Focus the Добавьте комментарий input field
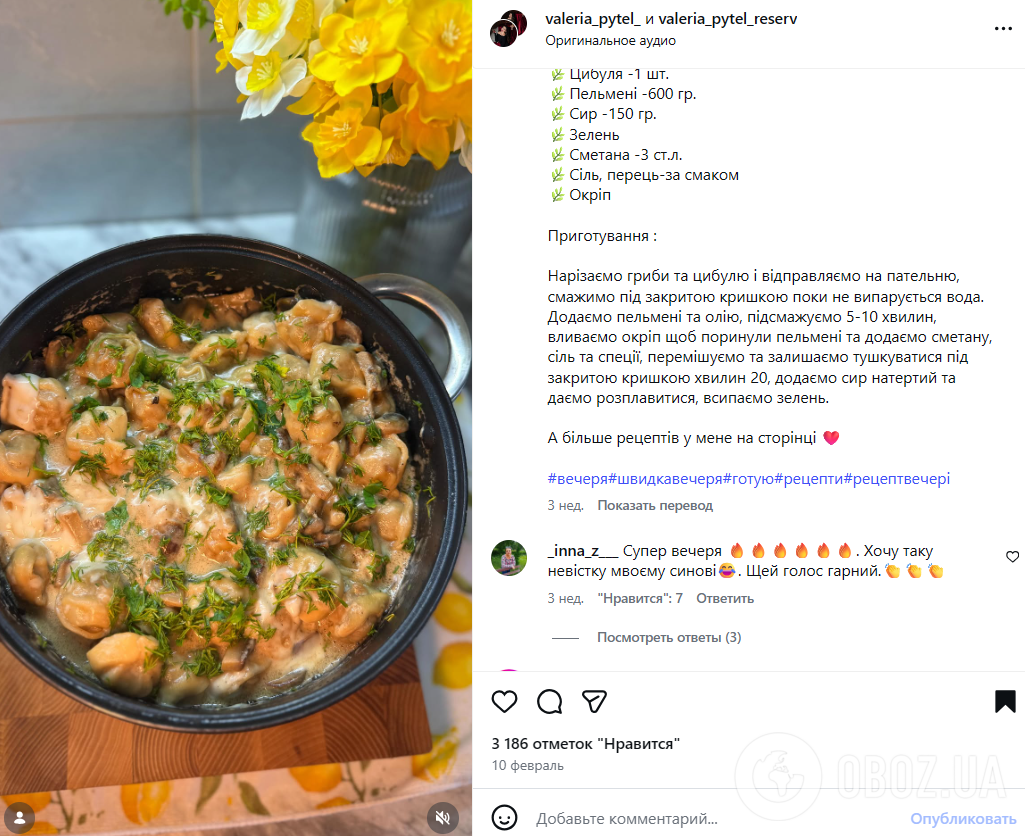The width and height of the screenshot is (1025, 836). pyautogui.click(x=716, y=818)
